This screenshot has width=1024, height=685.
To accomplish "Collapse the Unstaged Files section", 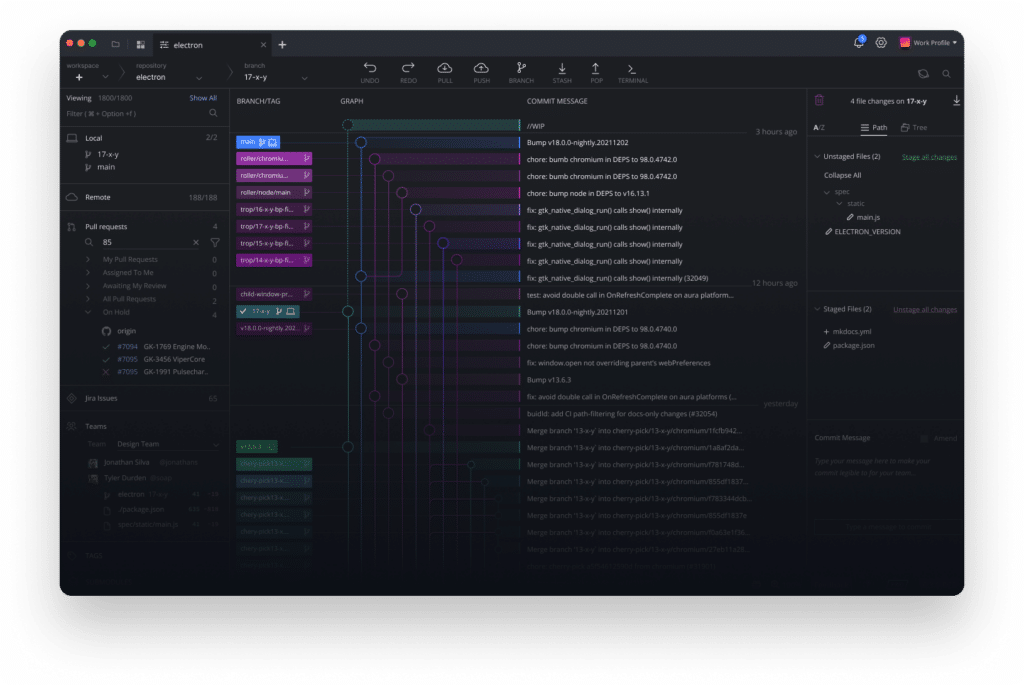I will click(x=817, y=157).
